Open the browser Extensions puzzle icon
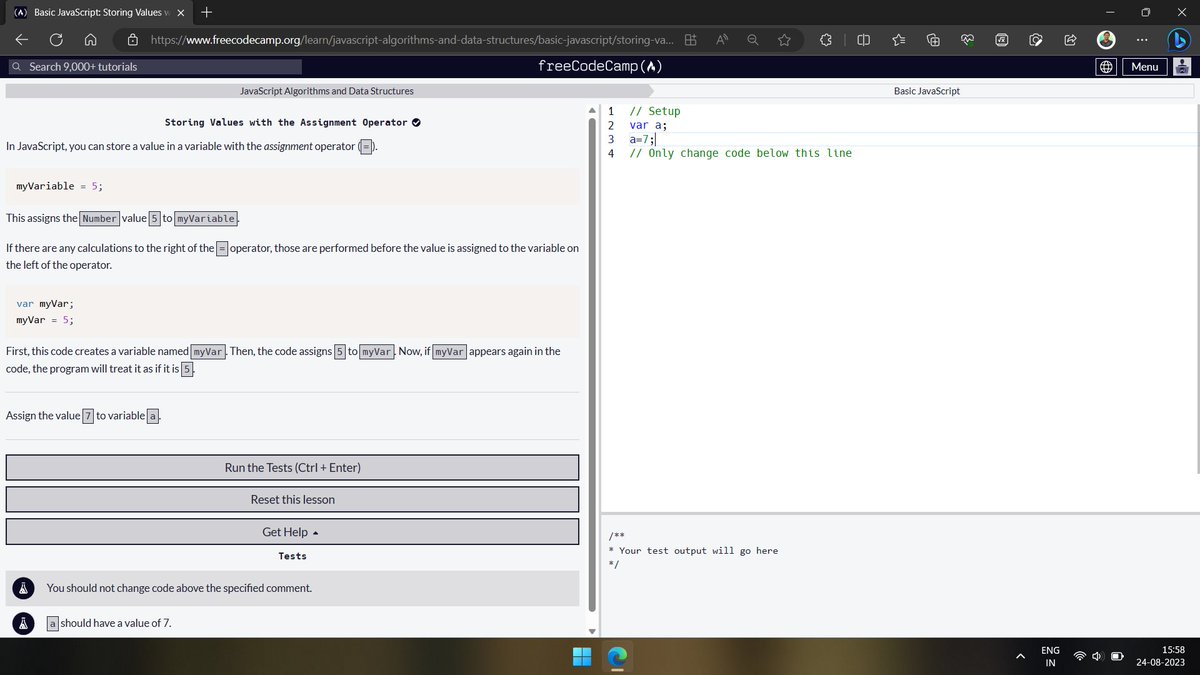Image resolution: width=1200 pixels, height=675 pixels. tap(826, 40)
